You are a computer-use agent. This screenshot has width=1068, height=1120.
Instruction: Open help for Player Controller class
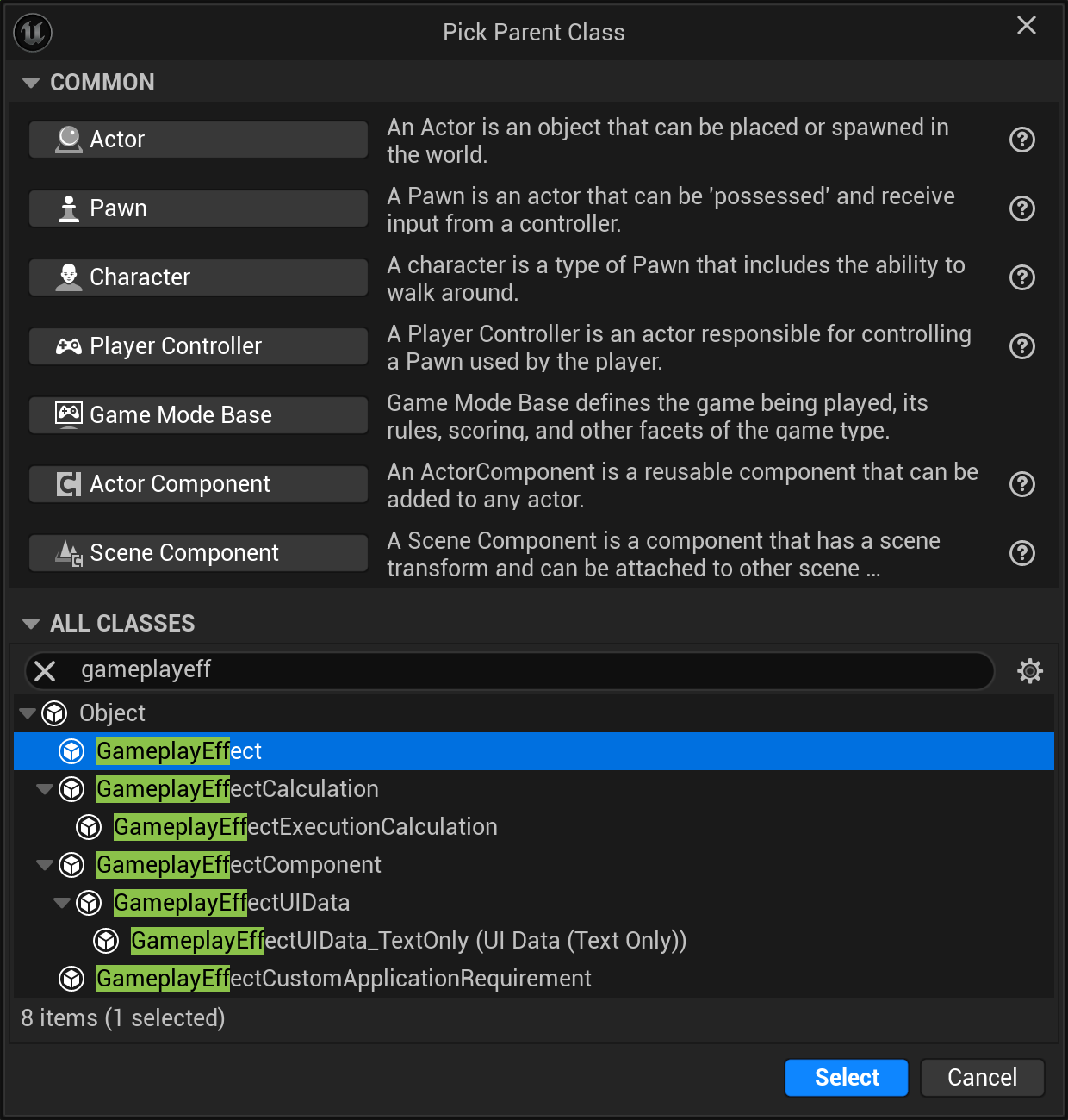[1021, 346]
